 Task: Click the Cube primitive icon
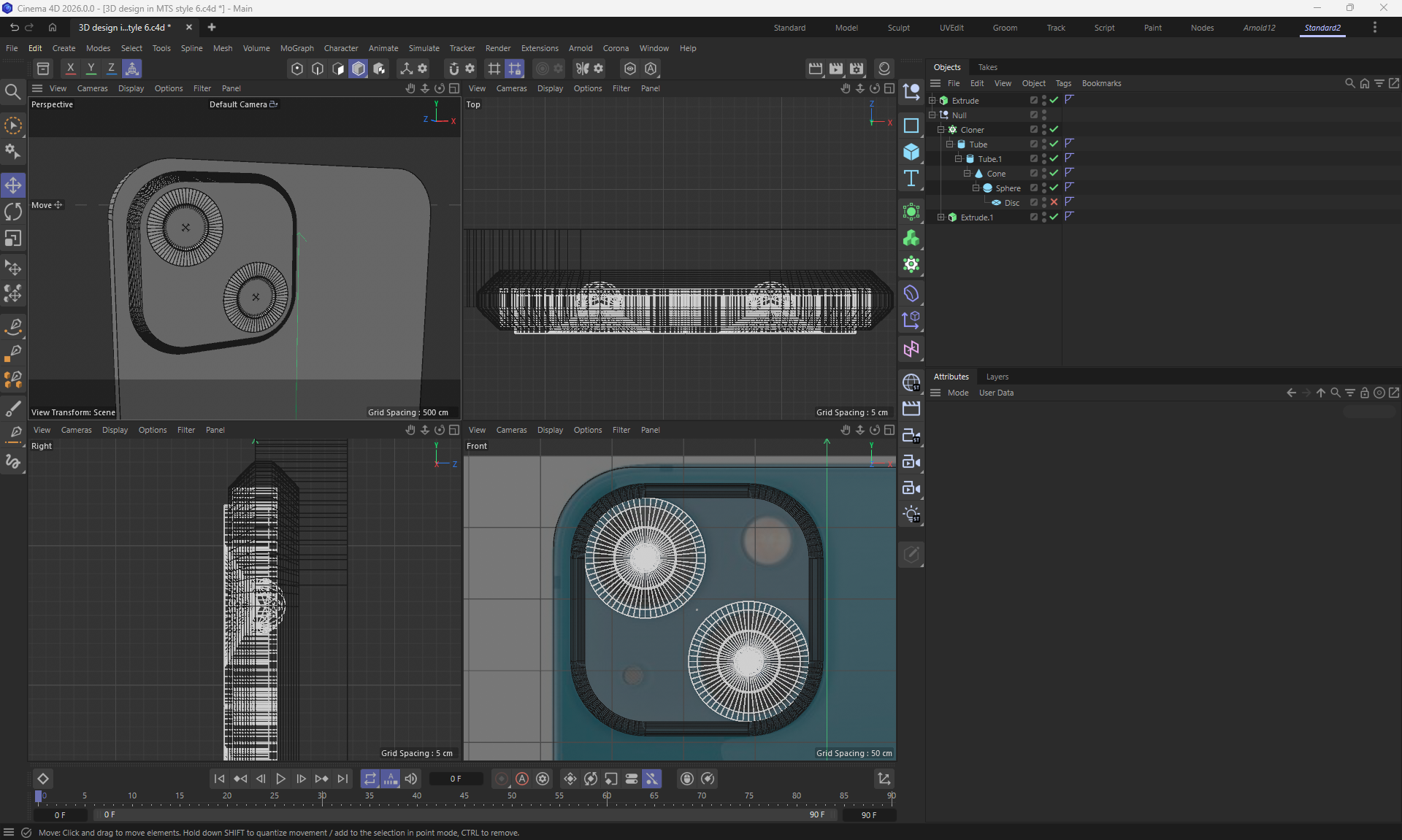point(911,152)
